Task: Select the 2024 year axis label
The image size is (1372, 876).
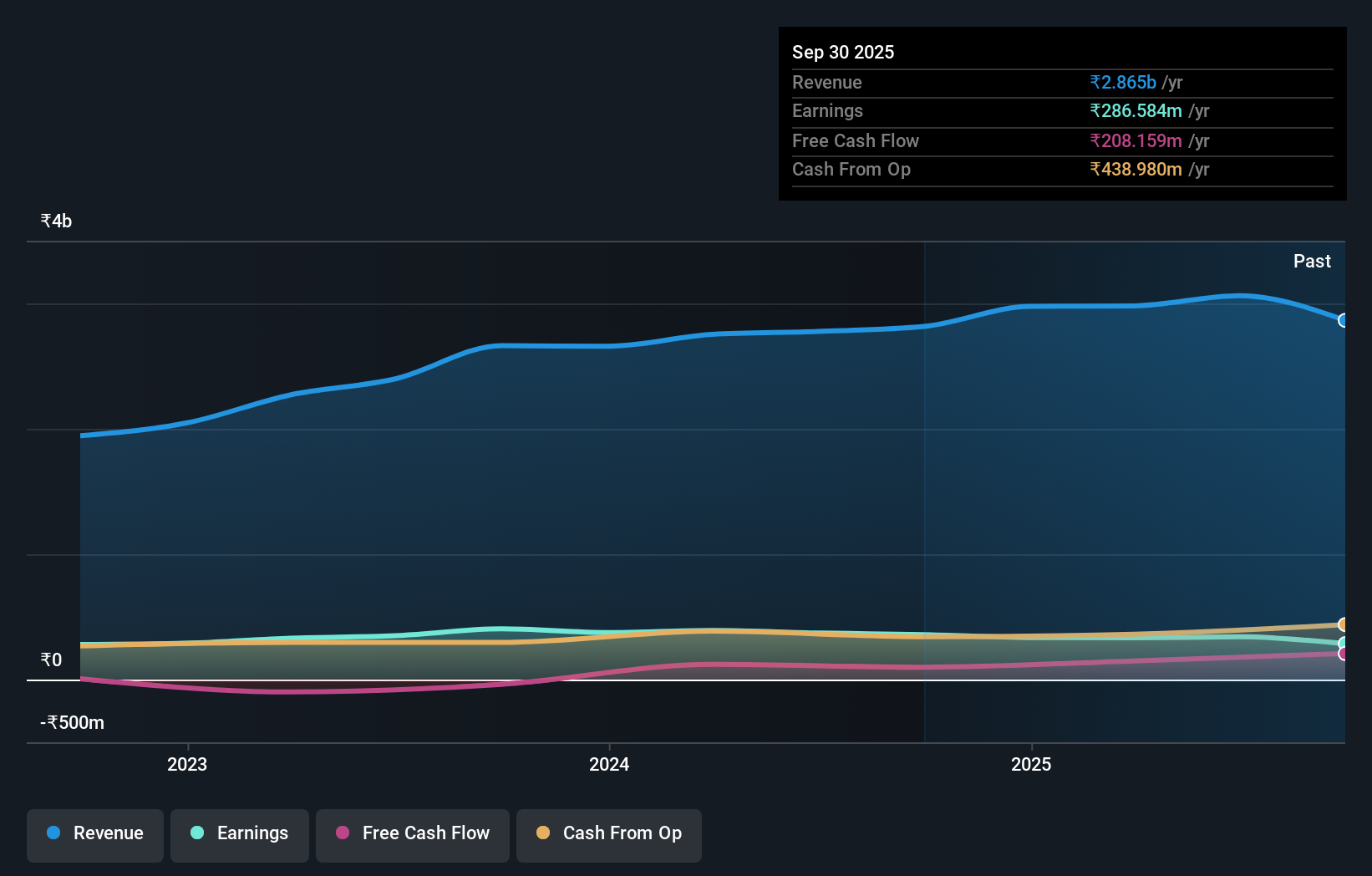Action: tap(609, 763)
